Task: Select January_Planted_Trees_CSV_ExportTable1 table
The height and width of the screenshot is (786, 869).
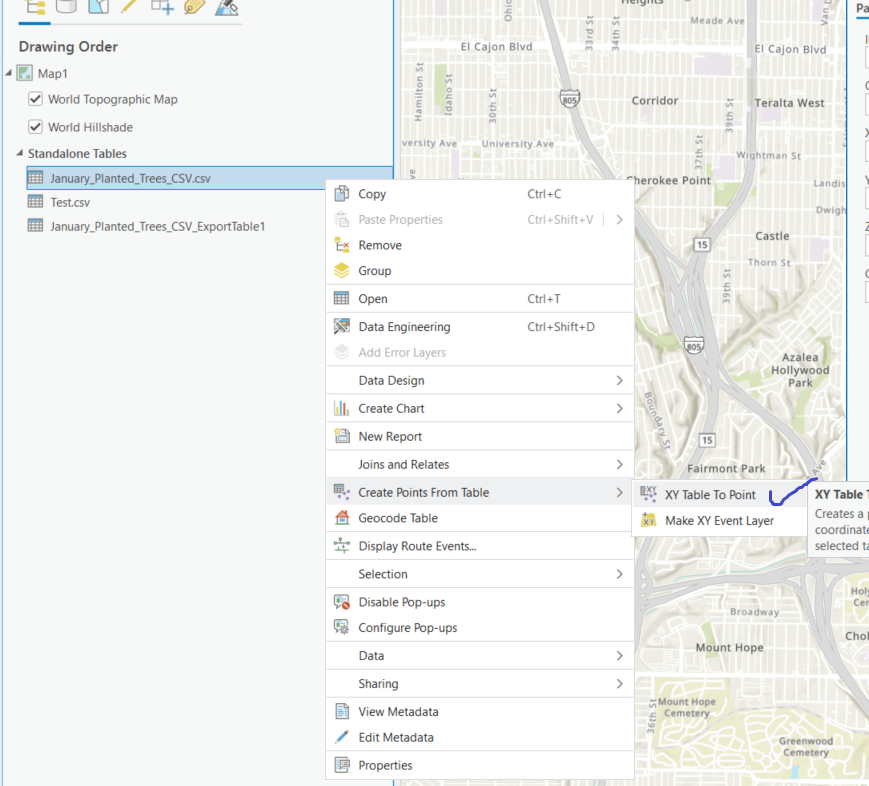Action: click(157, 226)
